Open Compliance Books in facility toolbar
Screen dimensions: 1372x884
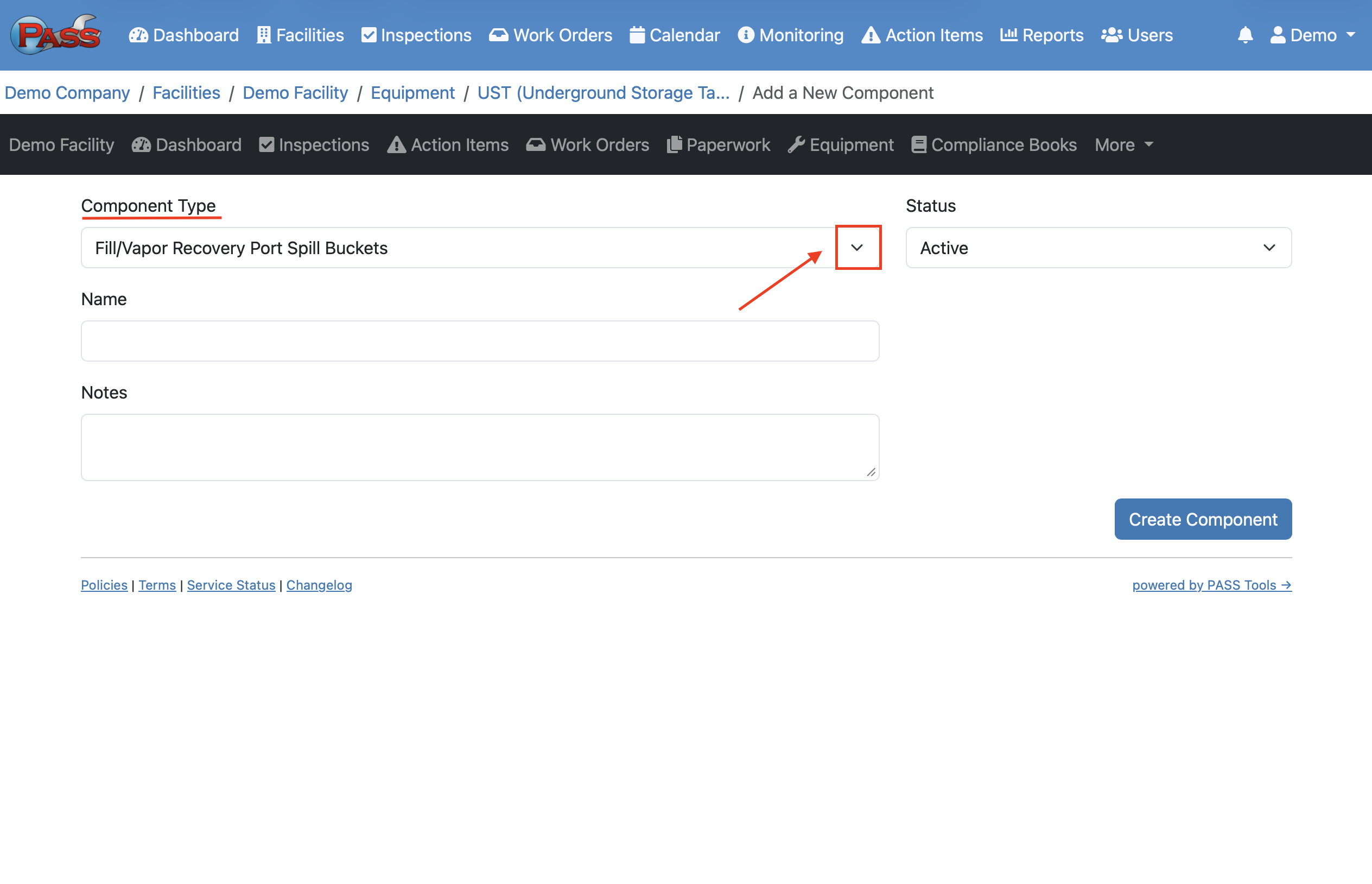point(993,144)
